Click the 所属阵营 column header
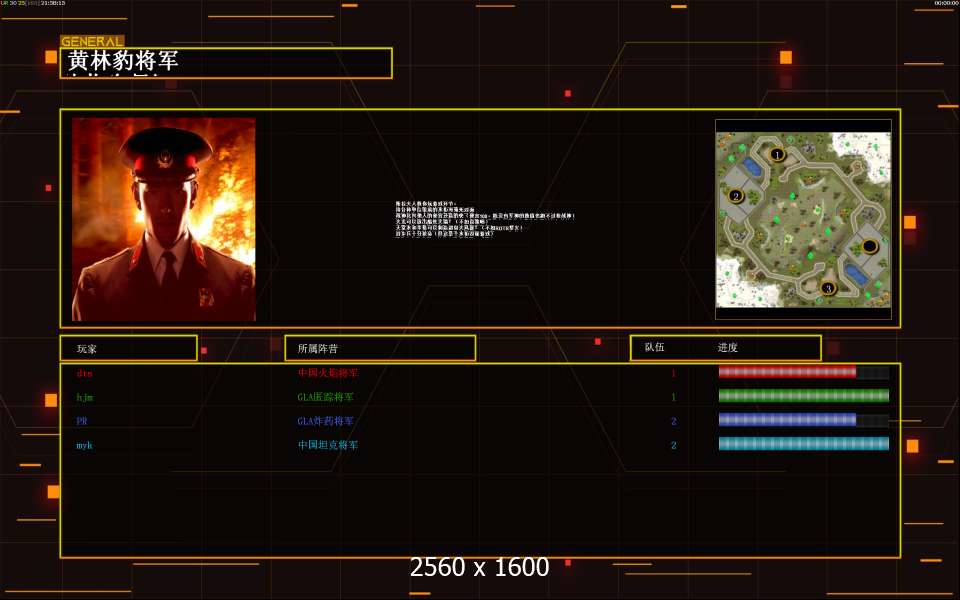The height and width of the screenshot is (600, 960). (318, 349)
